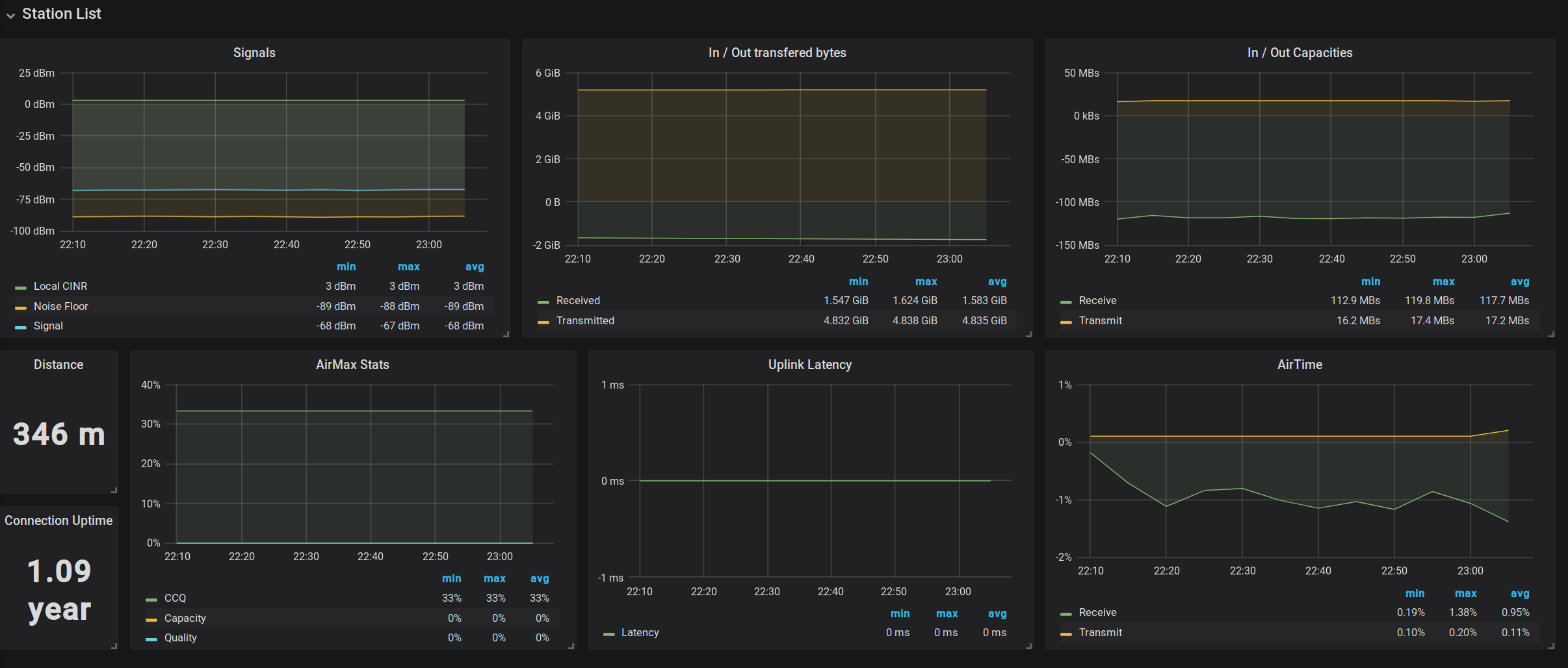Click resize handle of AirMax Stats panel
This screenshot has height=668, width=1568.
(x=571, y=646)
